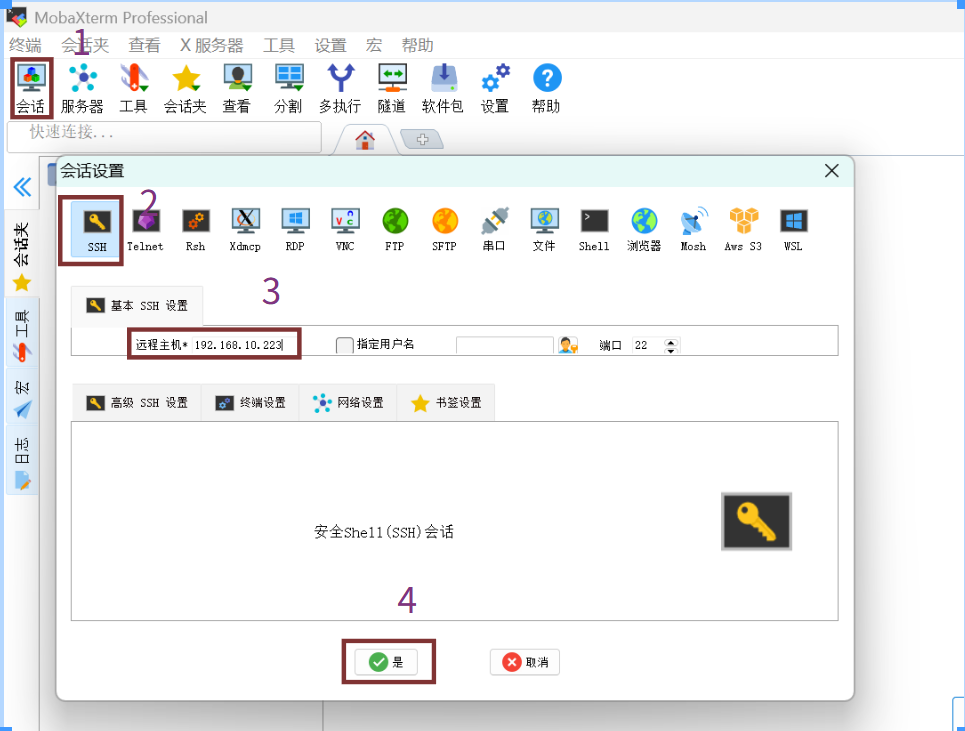
Task: Open the 工具 (Tools) toolbar icon
Action: click(x=134, y=88)
